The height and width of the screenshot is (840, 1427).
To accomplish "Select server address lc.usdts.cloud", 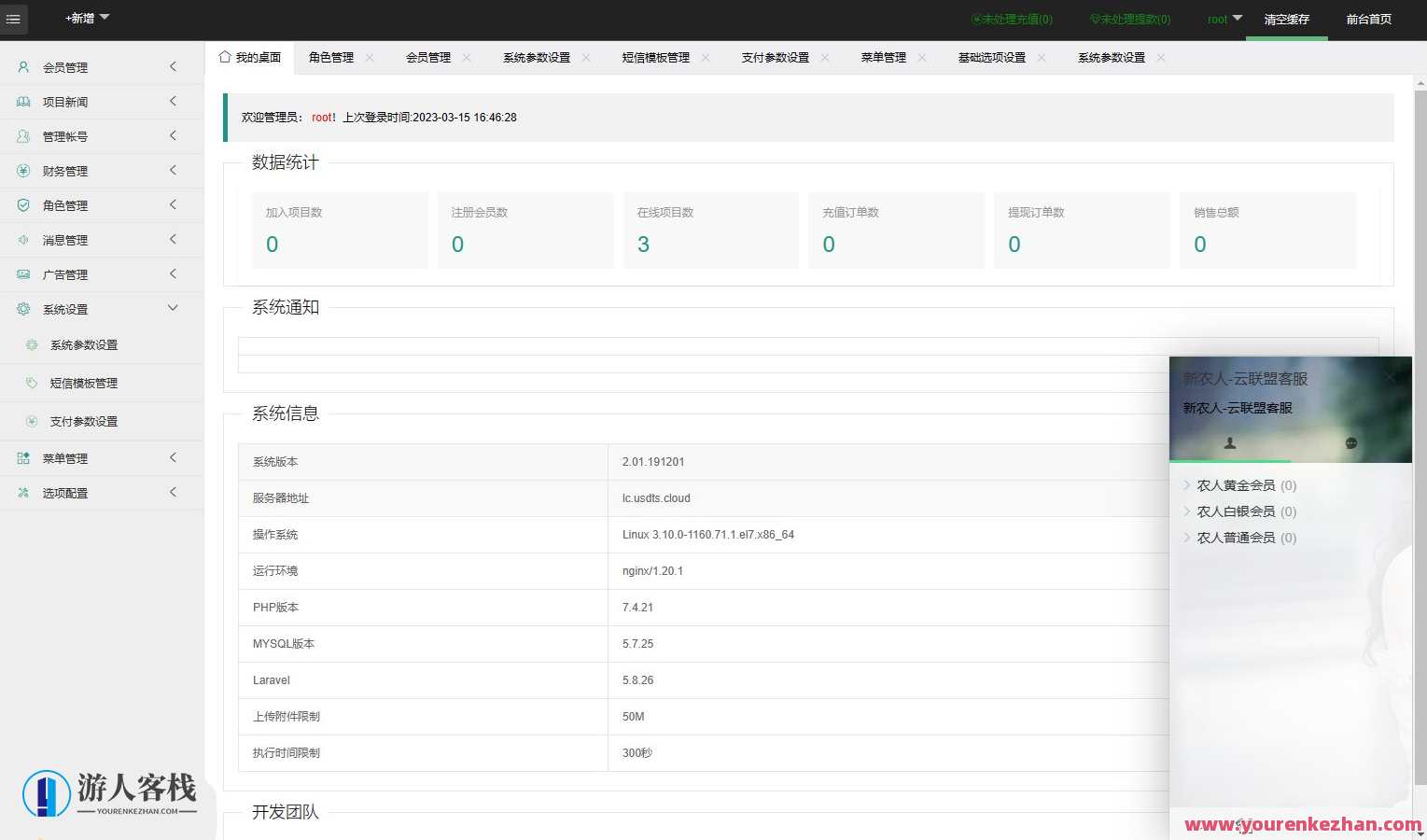I will pyautogui.click(x=656, y=498).
